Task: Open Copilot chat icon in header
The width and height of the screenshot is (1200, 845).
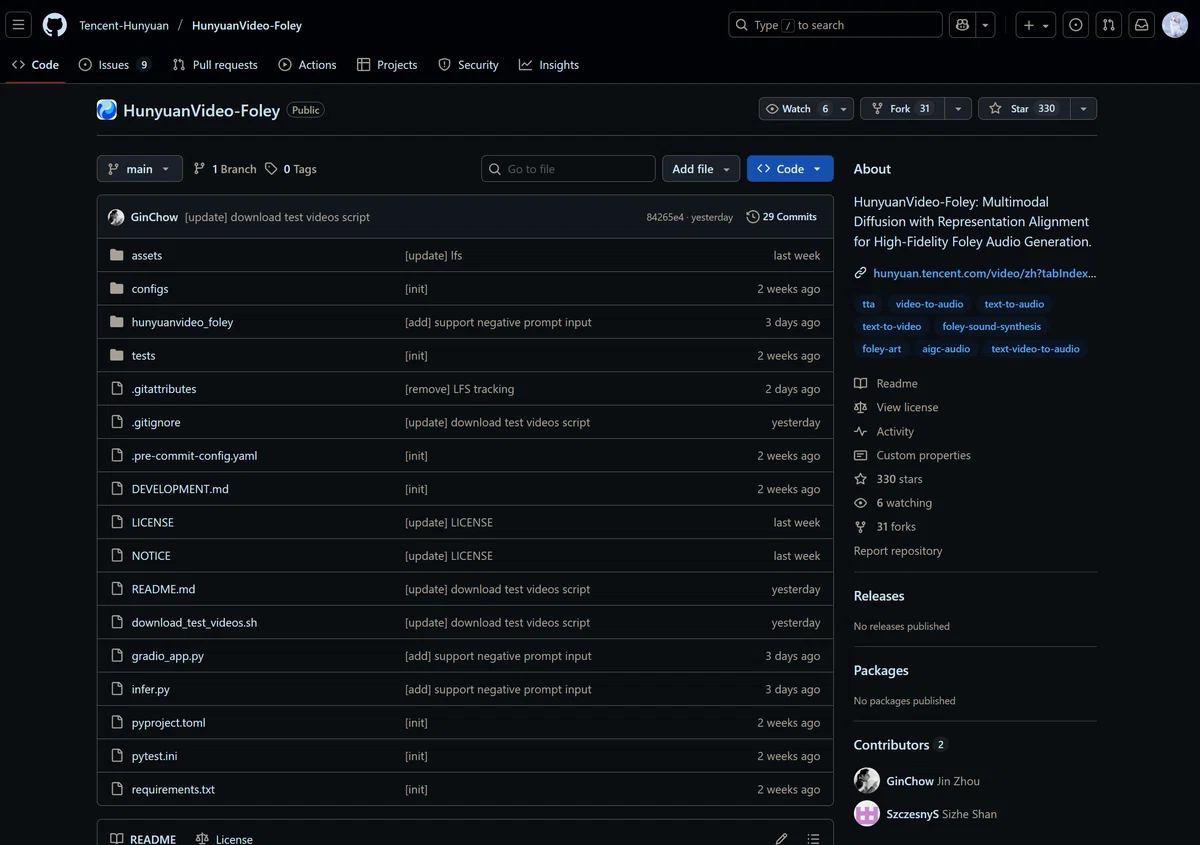Action: click(x=962, y=25)
